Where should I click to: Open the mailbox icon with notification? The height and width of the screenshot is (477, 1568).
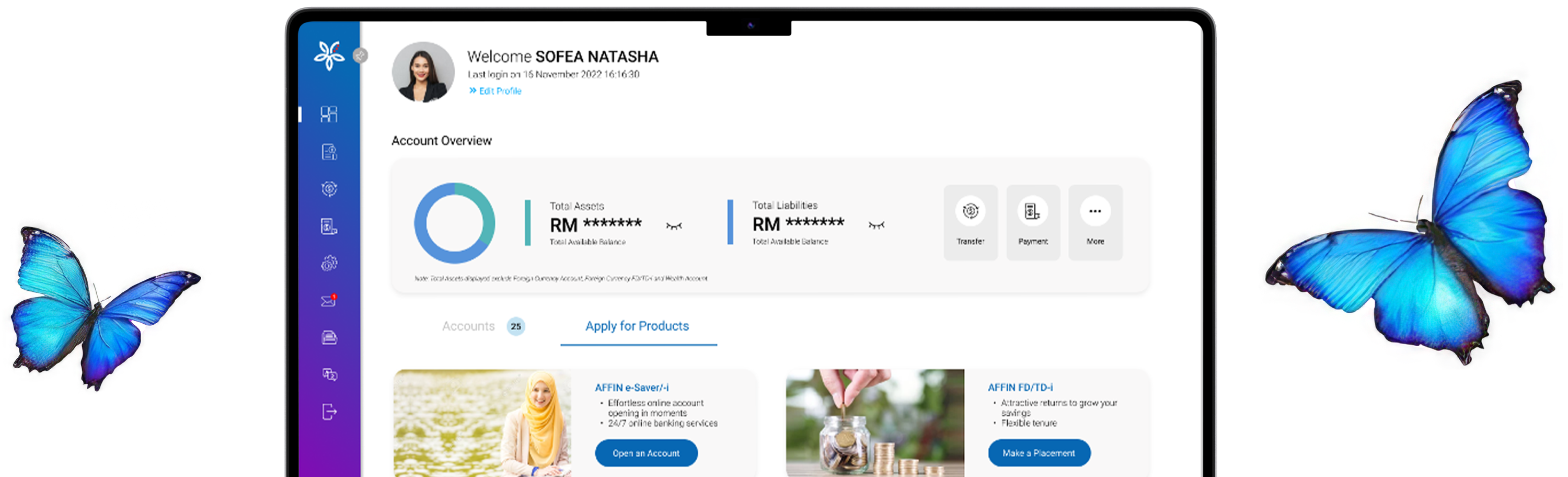[329, 300]
